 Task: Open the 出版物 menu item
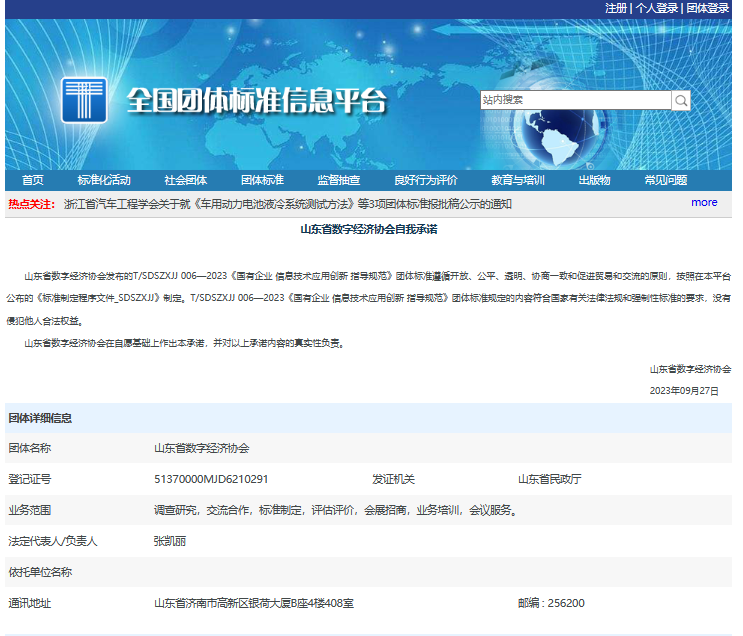pos(594,180)
